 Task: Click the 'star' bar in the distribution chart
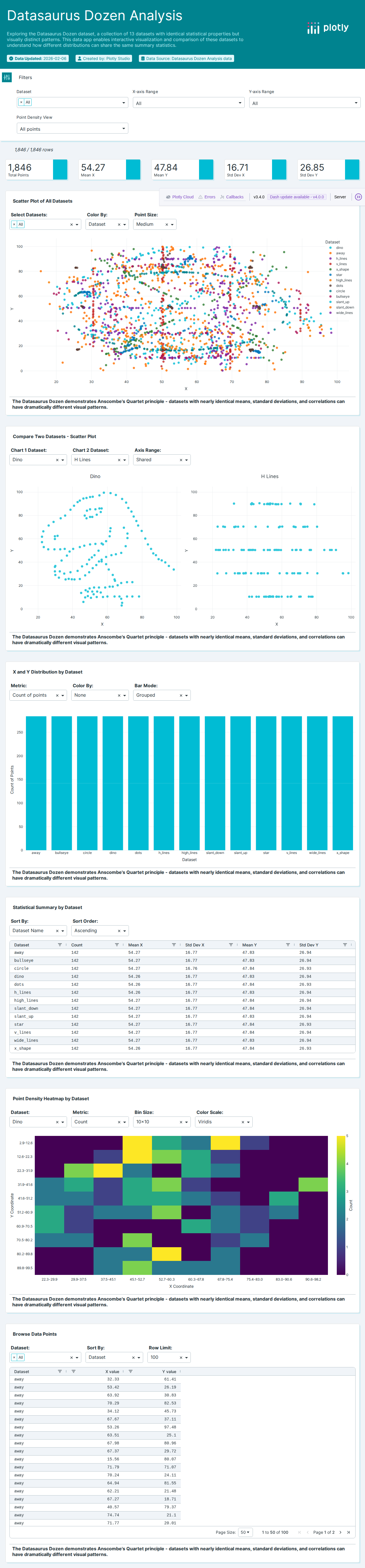(266, 783)
